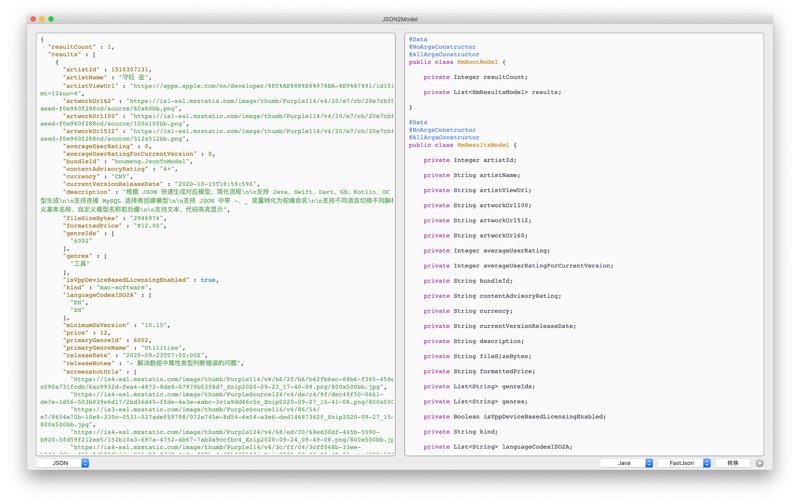Screen dimensions: 800x500
Task: Click the "artistId" : 1510357131 line
Action: point(107,69)
